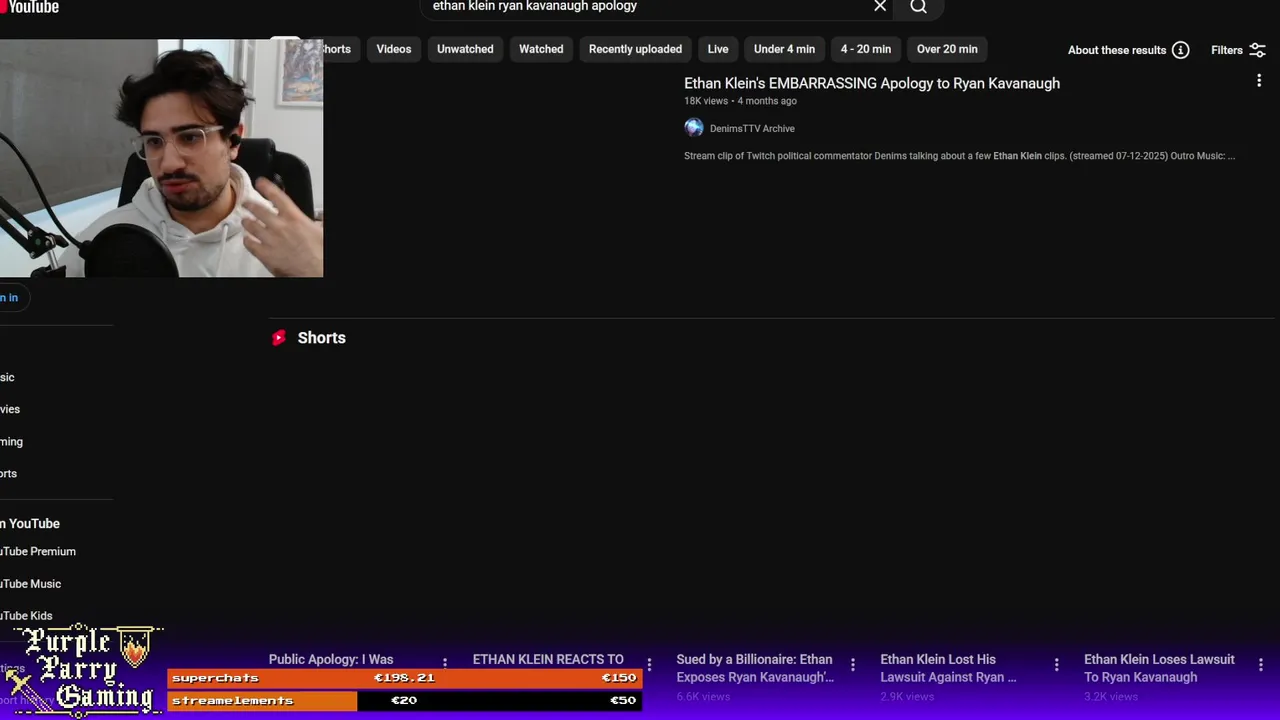Open menu for ETHAN KLEIN REACTS TO short
The height and width of the screenshot is (720, 1280).
(649, 663)
